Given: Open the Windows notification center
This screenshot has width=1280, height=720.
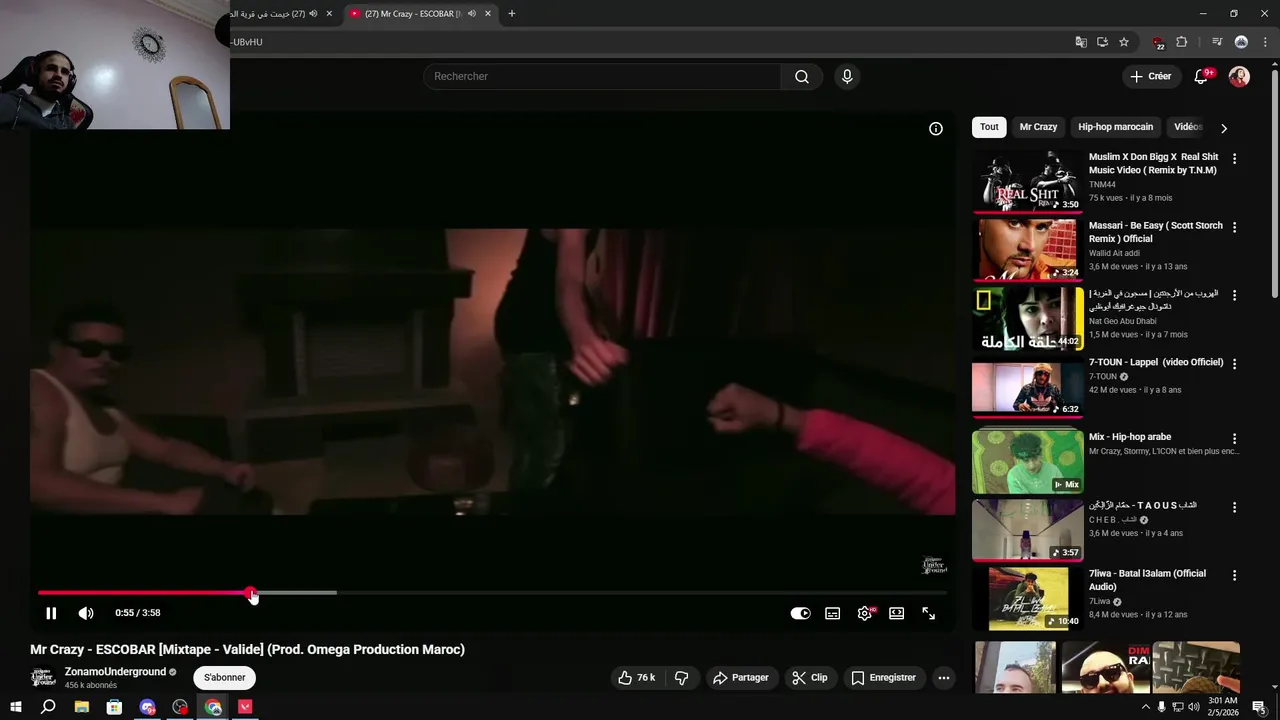Looking at the screenshot, I should pos(1259,707).
